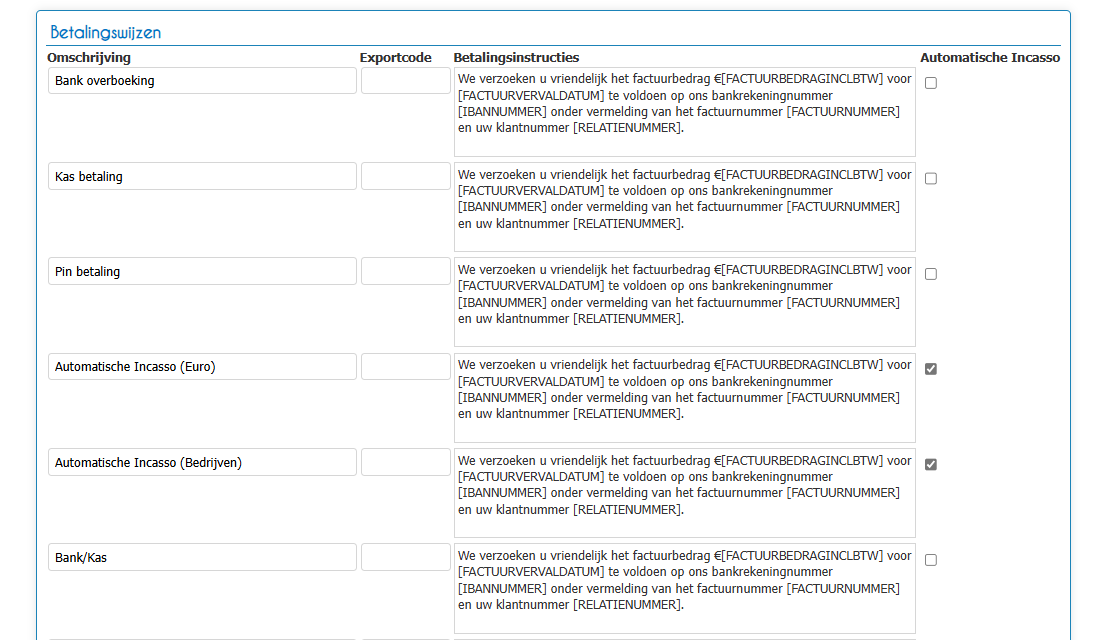Click the Kas betaling payment instructions textarea
1117x640 pixels.
[685, 207]
